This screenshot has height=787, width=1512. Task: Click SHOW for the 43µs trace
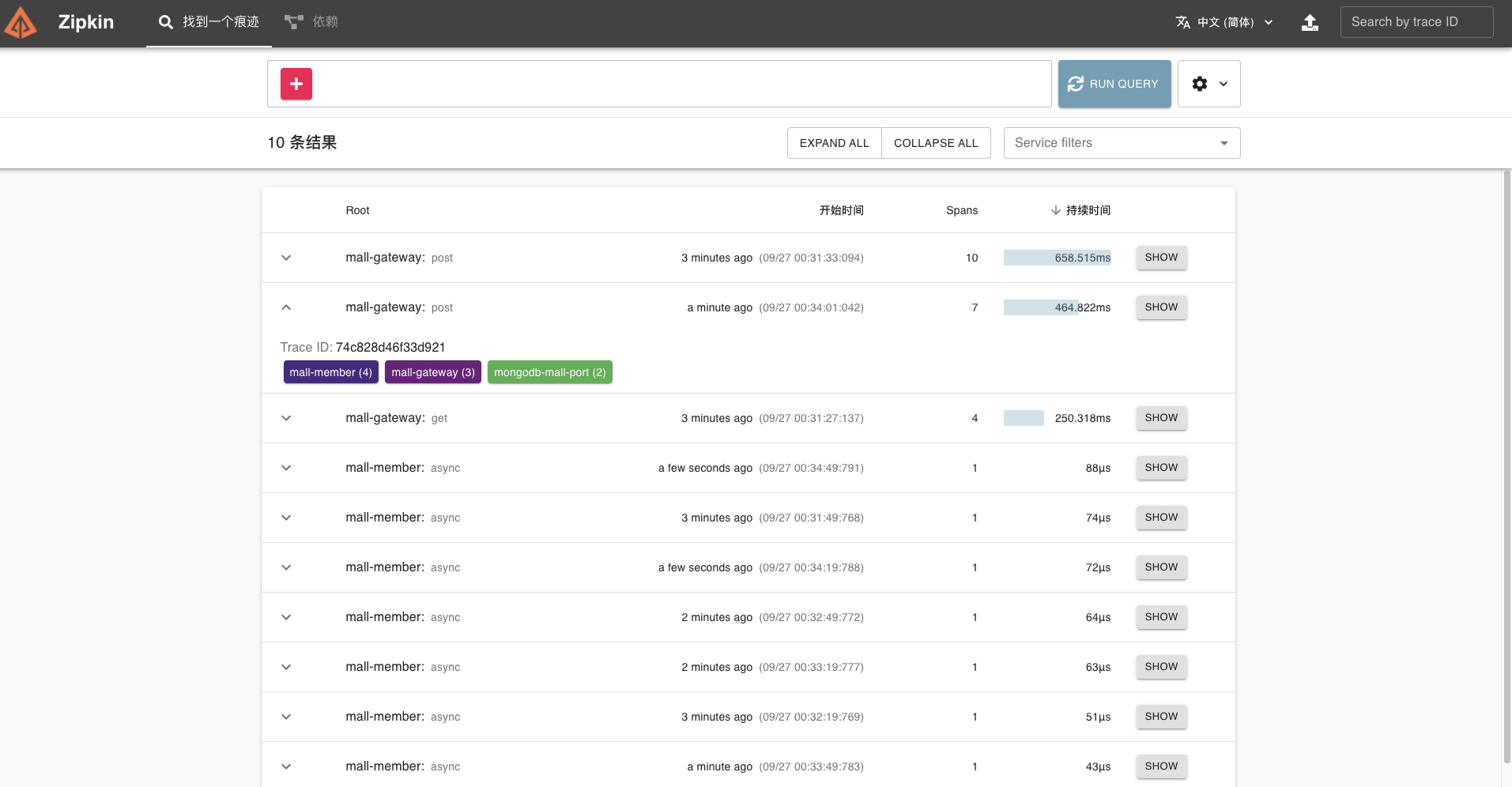(1161, 766)
